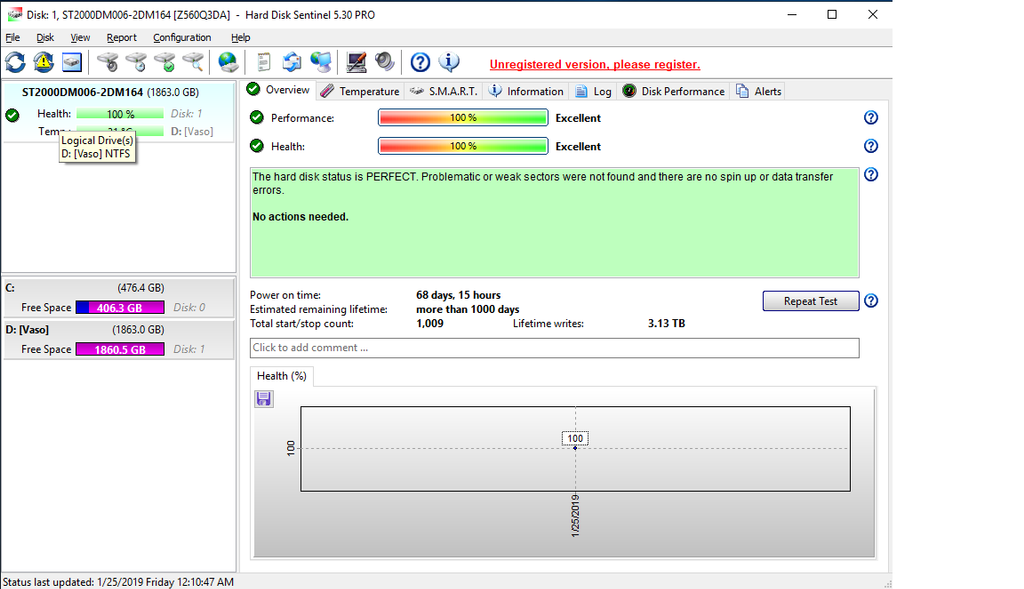
Task: Switch to the Overview tab
Action: point(279,90)
